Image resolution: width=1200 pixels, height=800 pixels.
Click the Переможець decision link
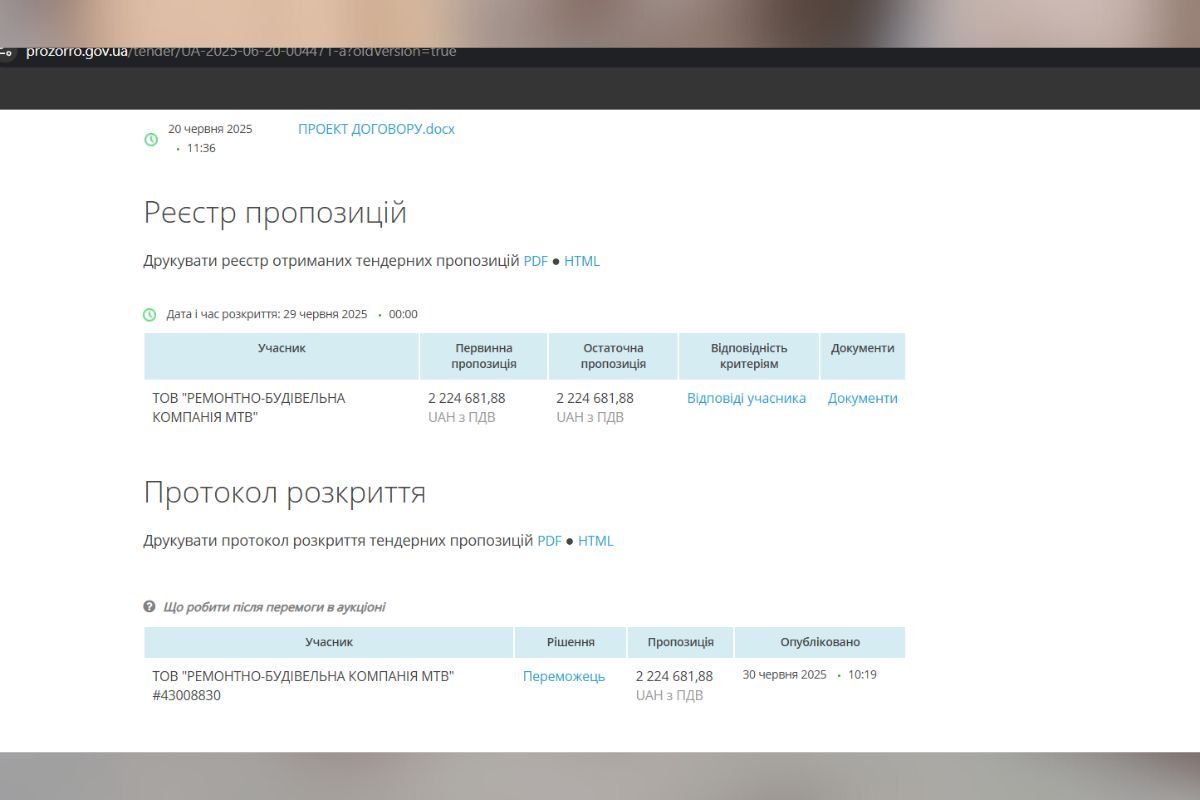click(x=563, y=676)
